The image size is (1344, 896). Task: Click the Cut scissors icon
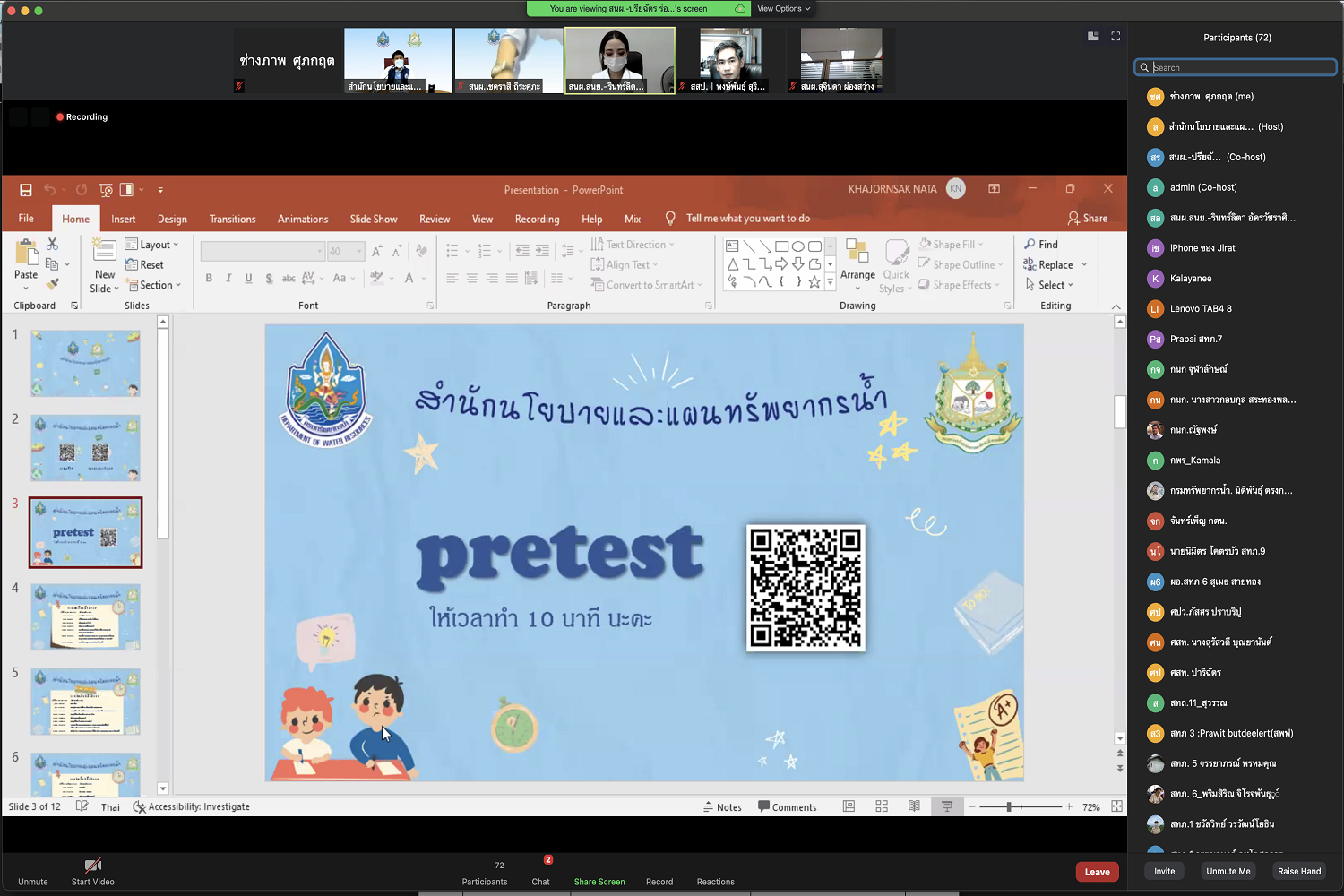(x=52, y=244)
